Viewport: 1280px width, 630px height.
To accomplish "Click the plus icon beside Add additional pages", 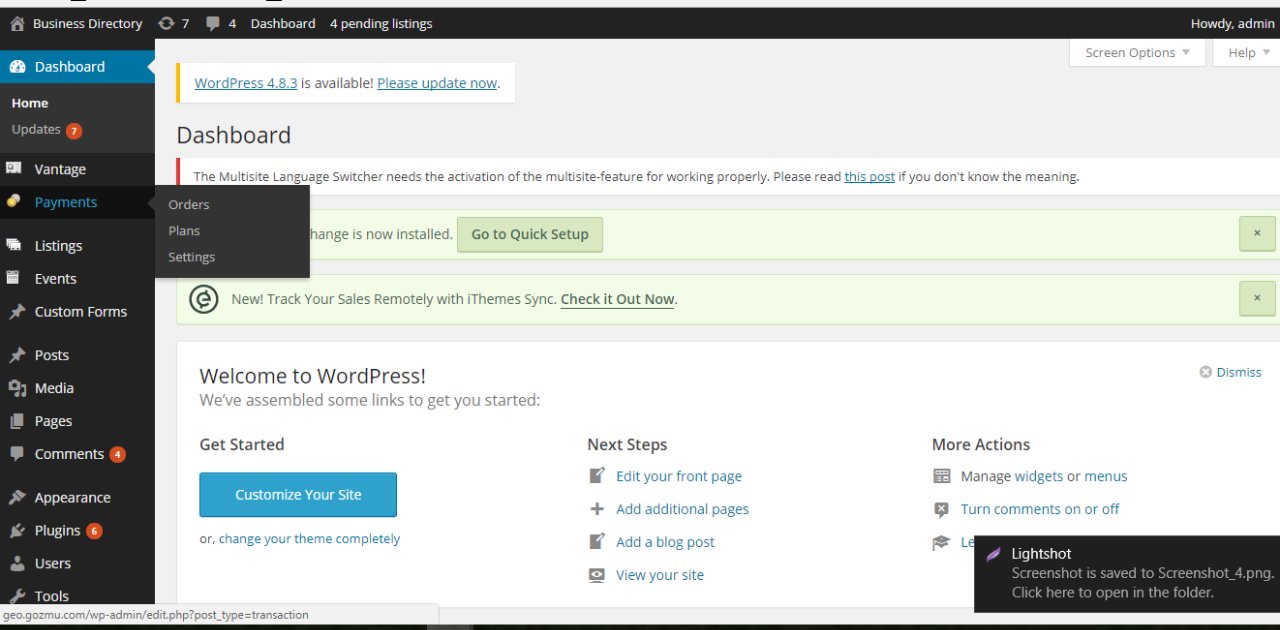I will coord(597,509).
